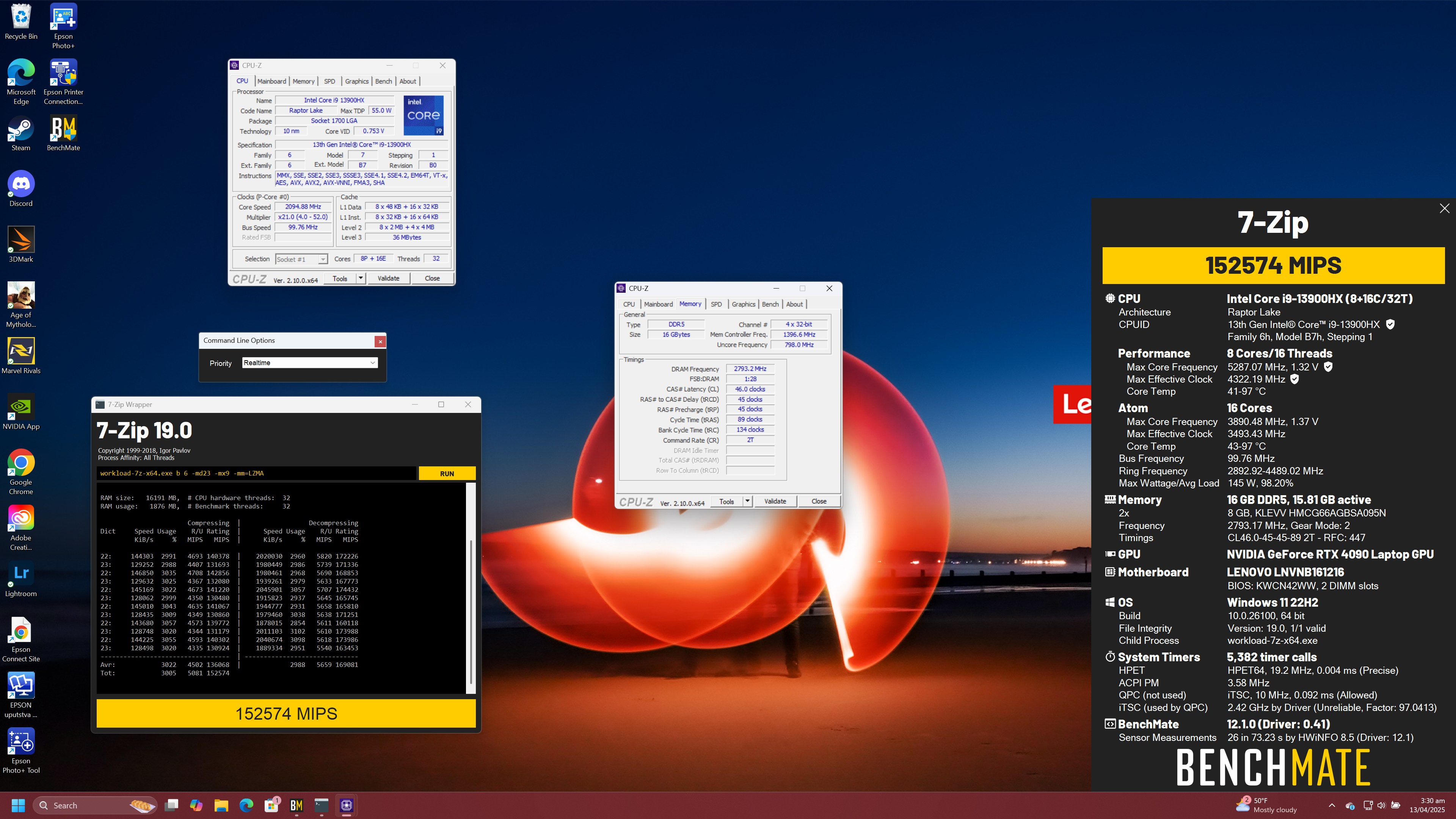Switch to Memory tab in CPU-Z CPU window

coord(303,82)
